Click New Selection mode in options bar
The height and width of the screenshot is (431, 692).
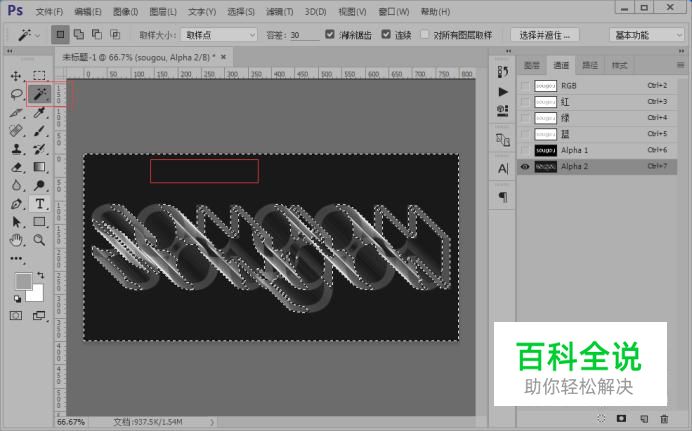[60, 34]
